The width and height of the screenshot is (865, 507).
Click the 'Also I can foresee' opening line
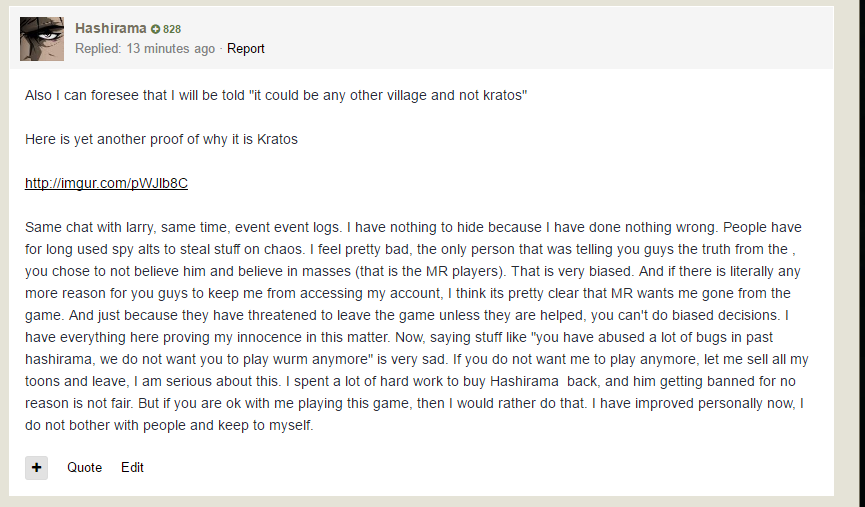275,95
